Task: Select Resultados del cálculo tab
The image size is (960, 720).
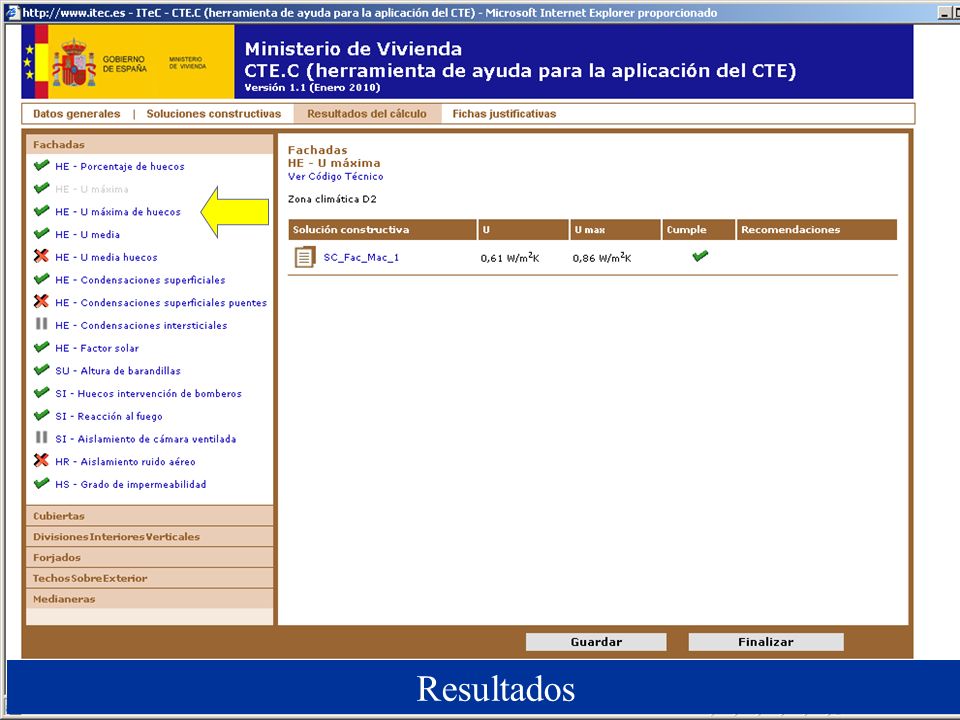Action: [x=367, y=114]
